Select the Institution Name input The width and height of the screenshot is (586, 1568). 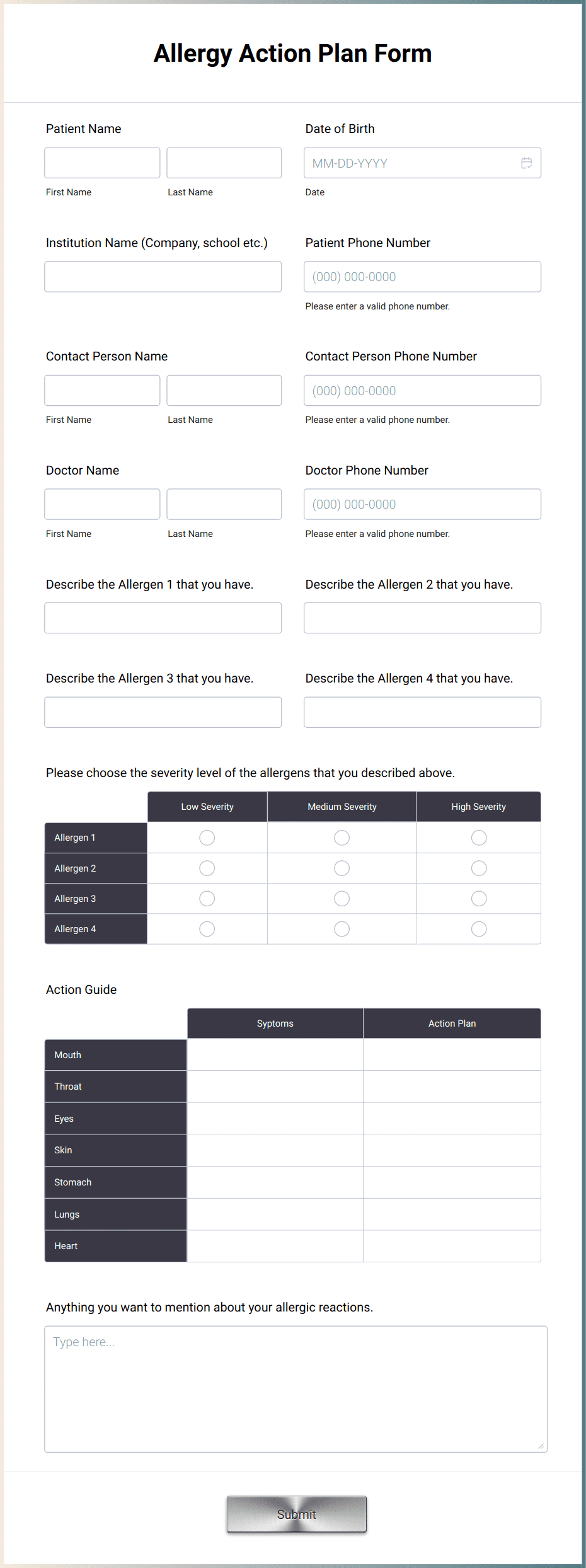click(163, 276)
